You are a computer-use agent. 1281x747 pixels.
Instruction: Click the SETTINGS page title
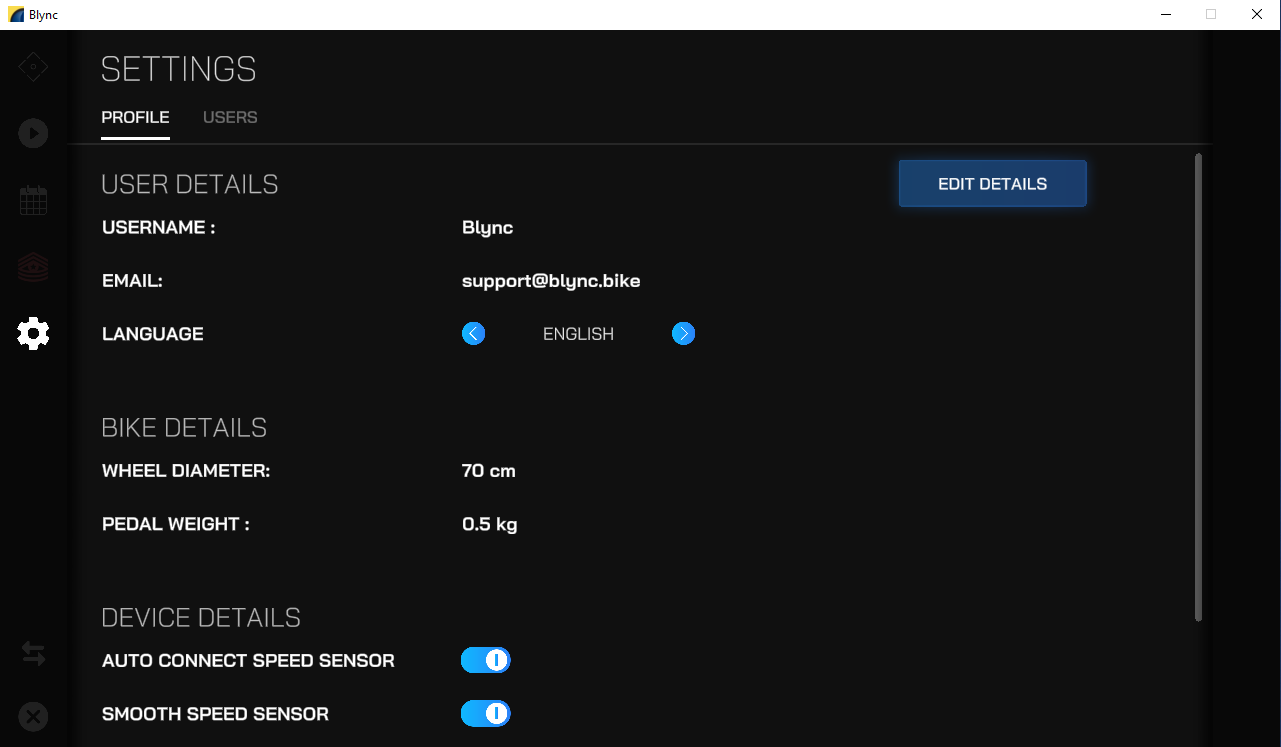[x=179, y=70]
